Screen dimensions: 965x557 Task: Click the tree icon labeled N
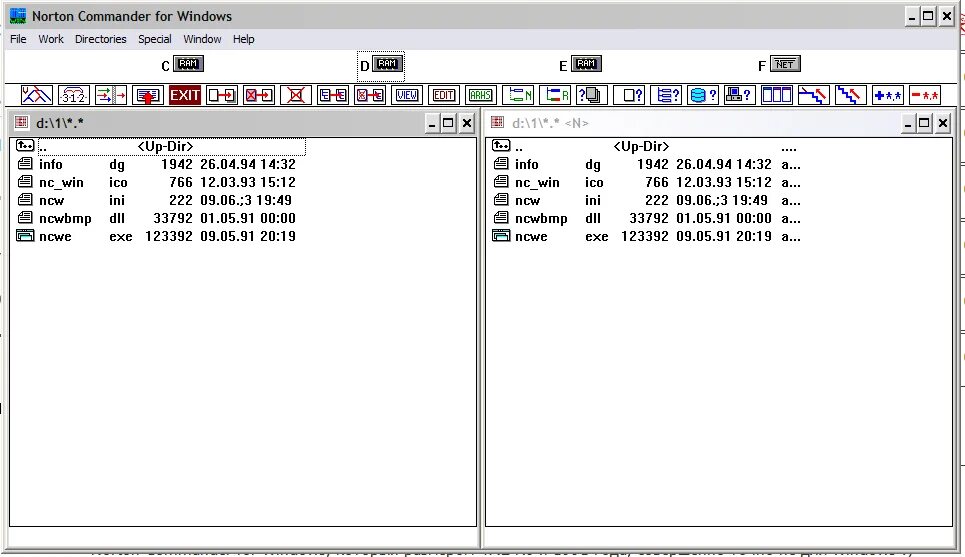518,95
